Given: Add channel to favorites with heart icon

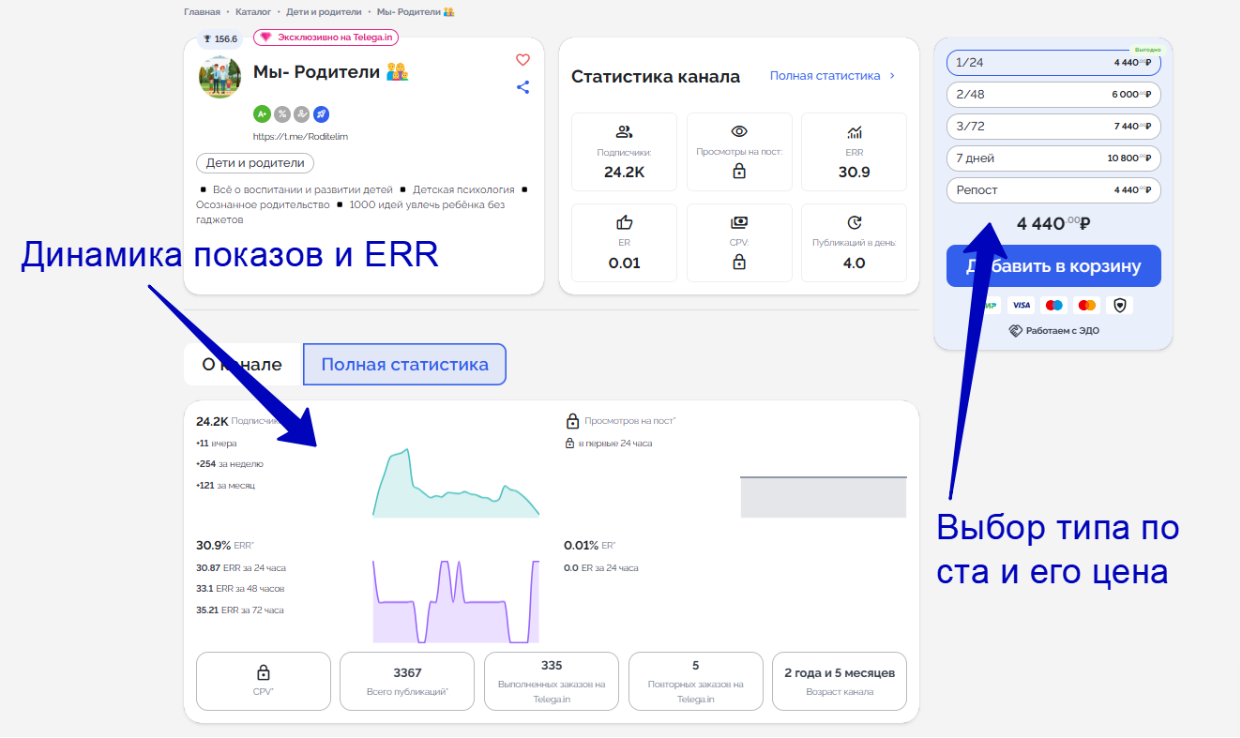Looking at the screenshot, I should click(x=522, y=60).
